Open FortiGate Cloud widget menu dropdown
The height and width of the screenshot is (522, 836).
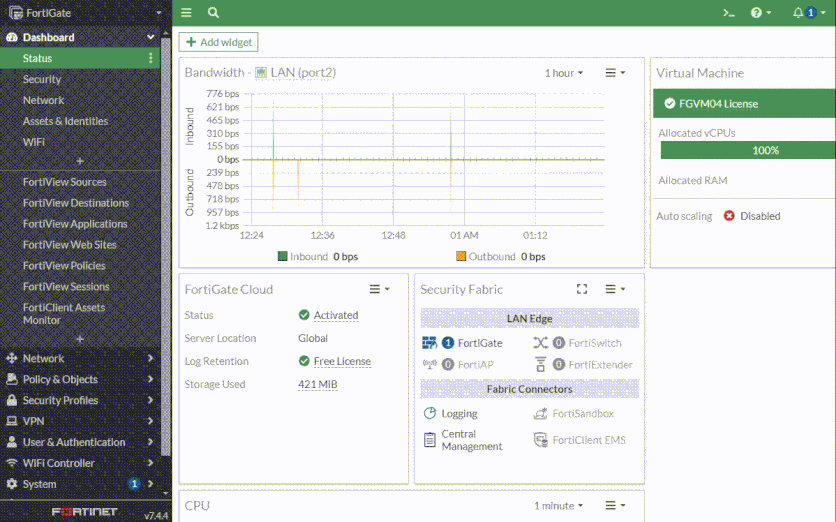pos(379,289)
